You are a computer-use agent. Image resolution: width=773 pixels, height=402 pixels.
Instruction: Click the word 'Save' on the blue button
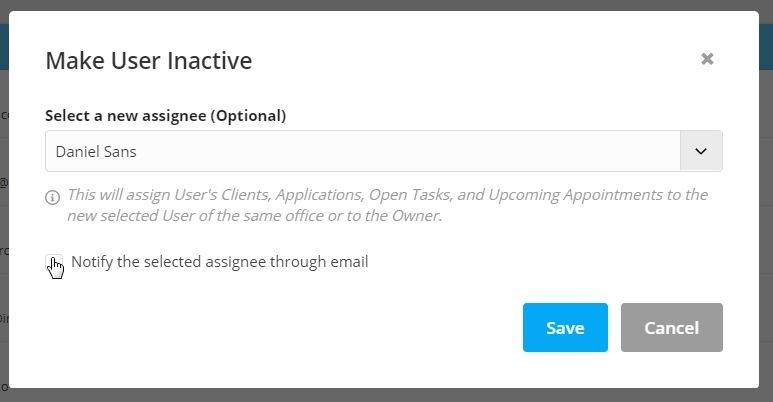(565, 328)
